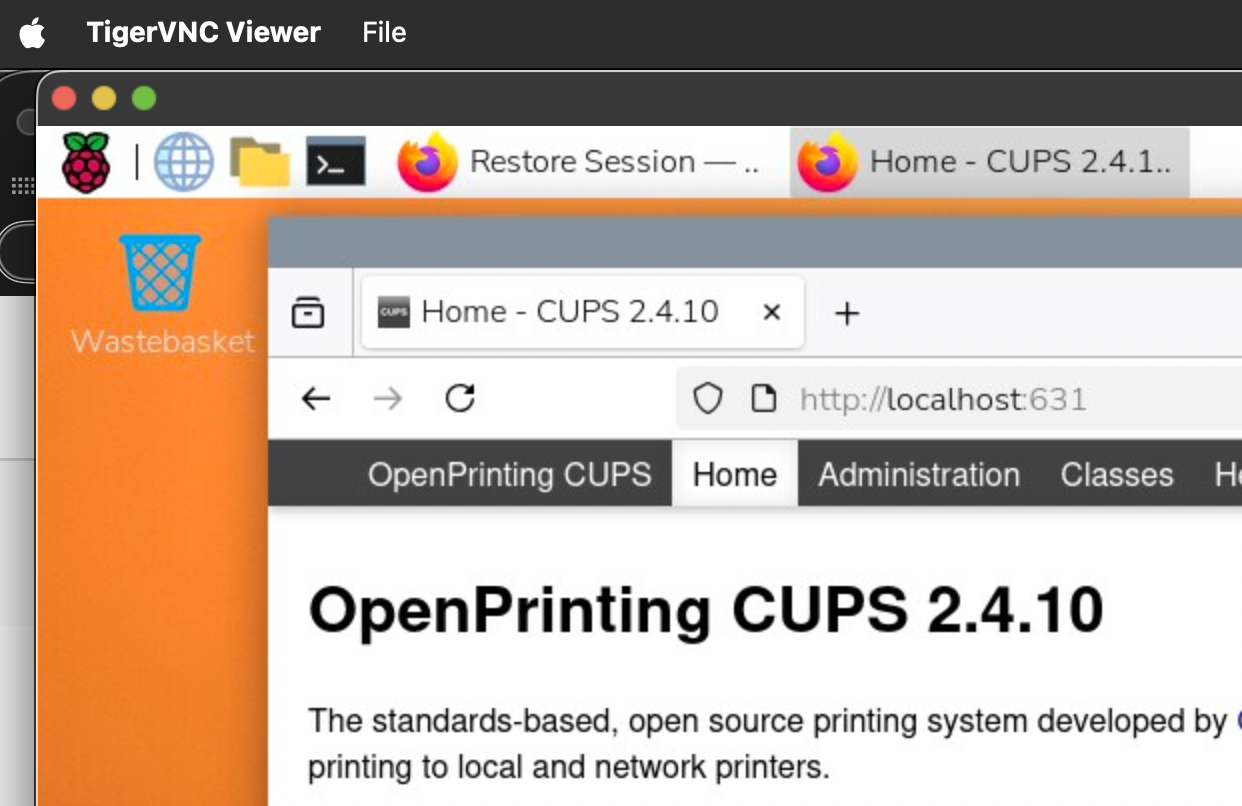Open the File Manager folder icon
The image size is (1242, 806).
[x=260, y=162]
